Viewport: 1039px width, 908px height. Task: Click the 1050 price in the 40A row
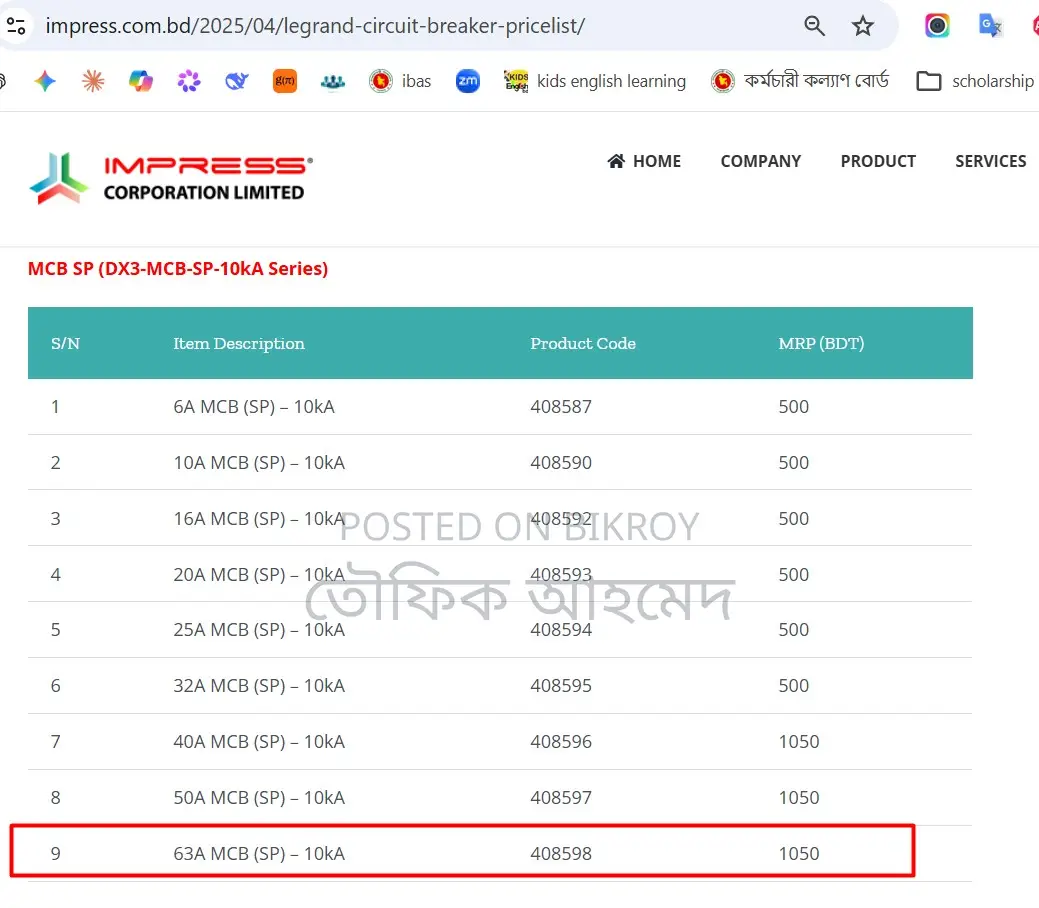(x=798, y=742)
